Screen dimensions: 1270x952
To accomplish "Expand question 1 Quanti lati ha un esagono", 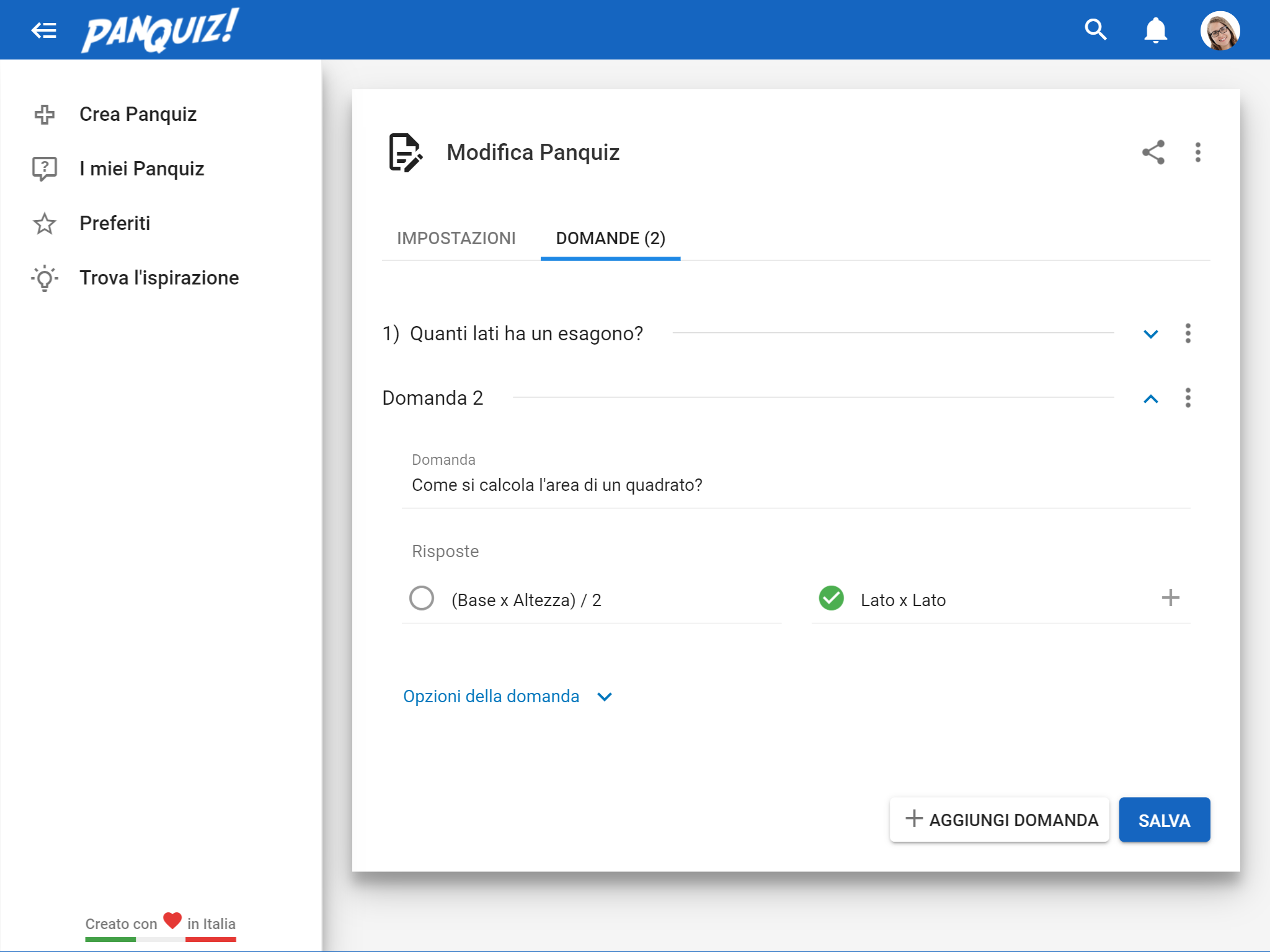I will pos(1151,334).
